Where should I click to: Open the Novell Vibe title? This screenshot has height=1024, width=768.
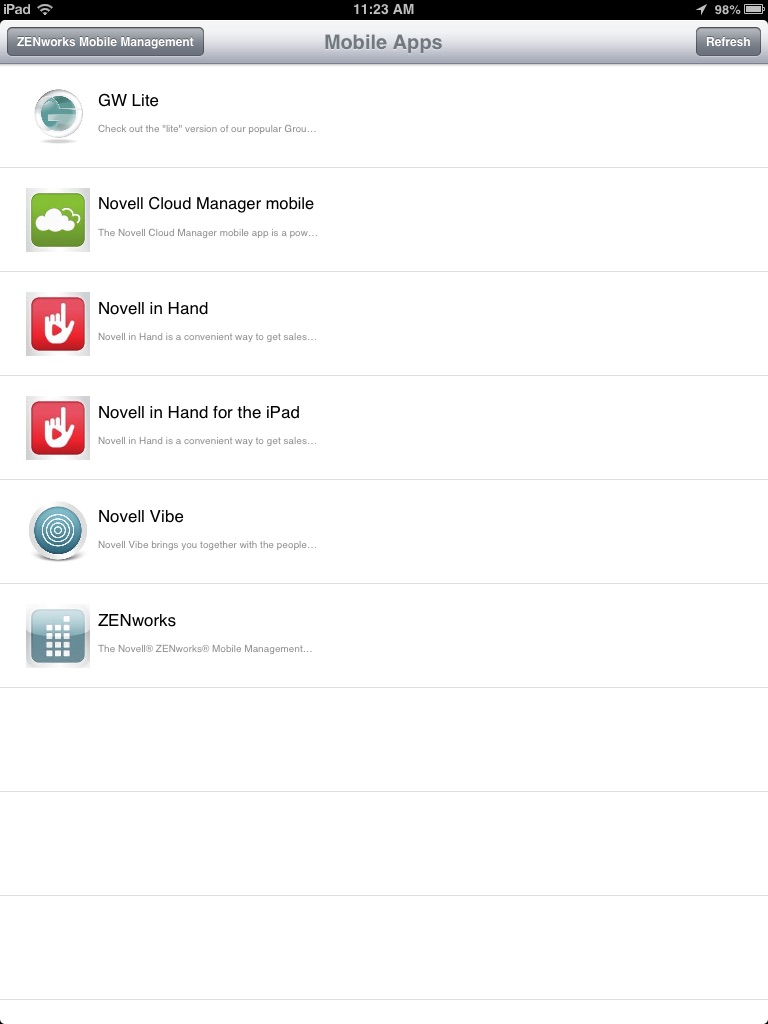140,516
